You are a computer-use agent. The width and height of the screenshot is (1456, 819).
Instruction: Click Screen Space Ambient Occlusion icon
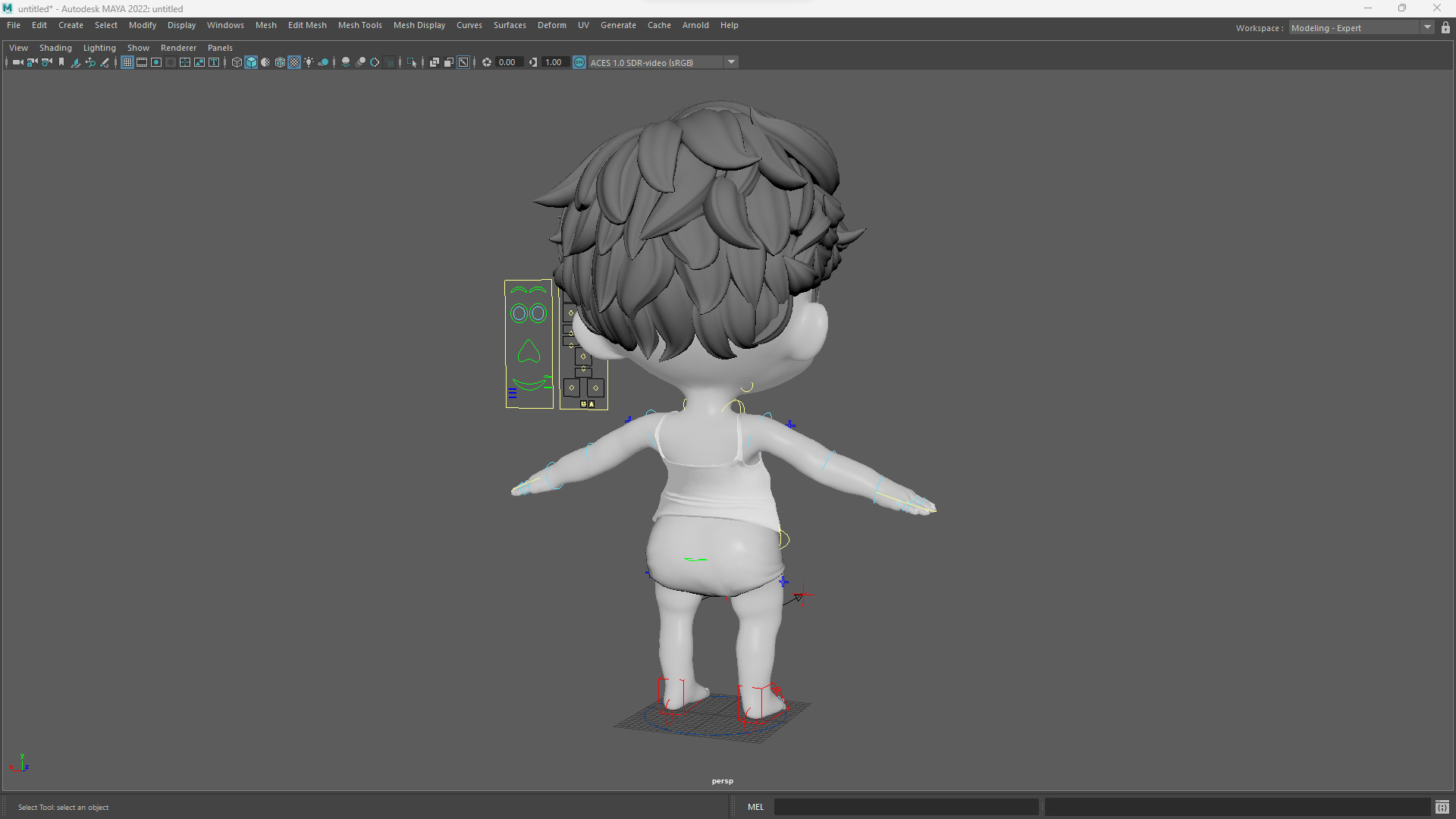(346, 62)
